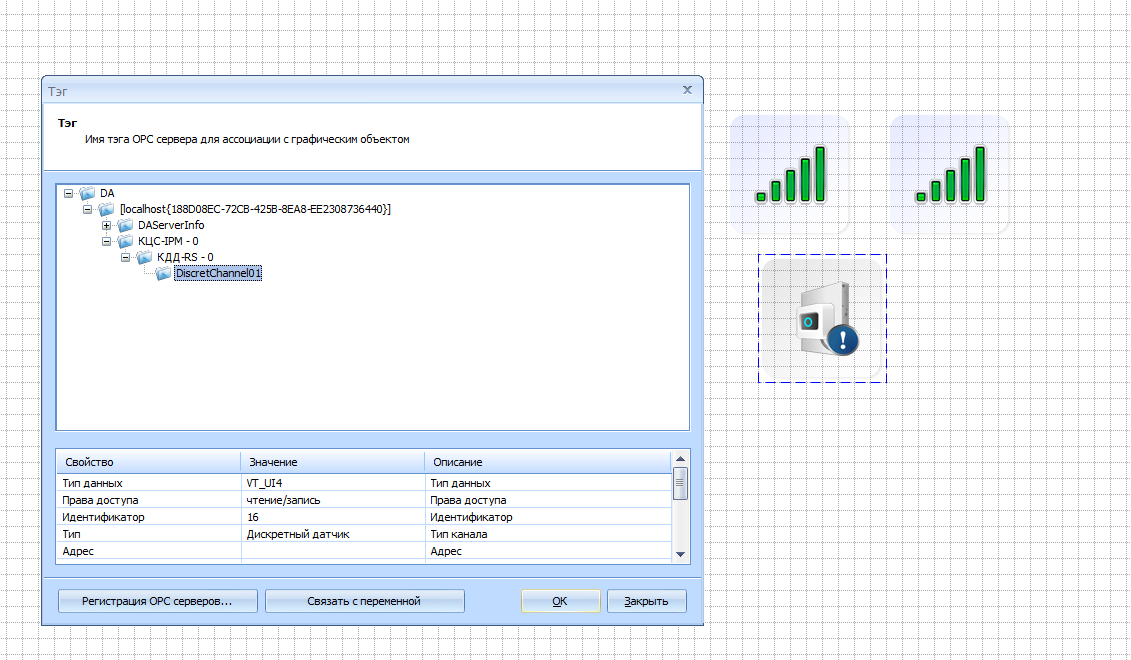Select DiscretChannel01 in the tag tree

click(218, 273)
